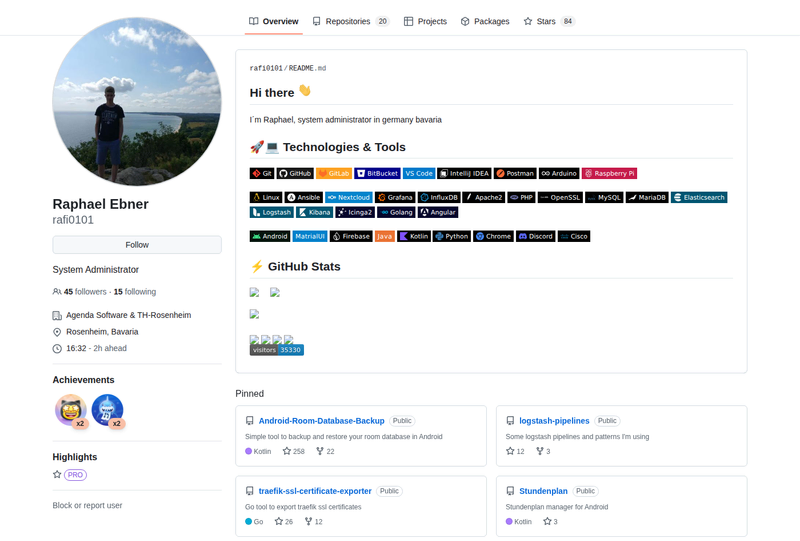The image size is (800, 541).
Task: Click the 12 forks on traefik-ssl-certificate-exporter
Action: pyautogui.click(x=314, y=522)
